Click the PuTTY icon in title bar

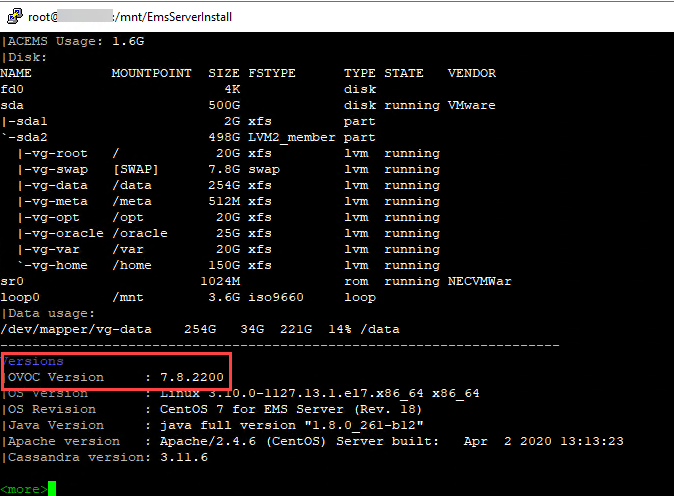click(x=15, y=16)
